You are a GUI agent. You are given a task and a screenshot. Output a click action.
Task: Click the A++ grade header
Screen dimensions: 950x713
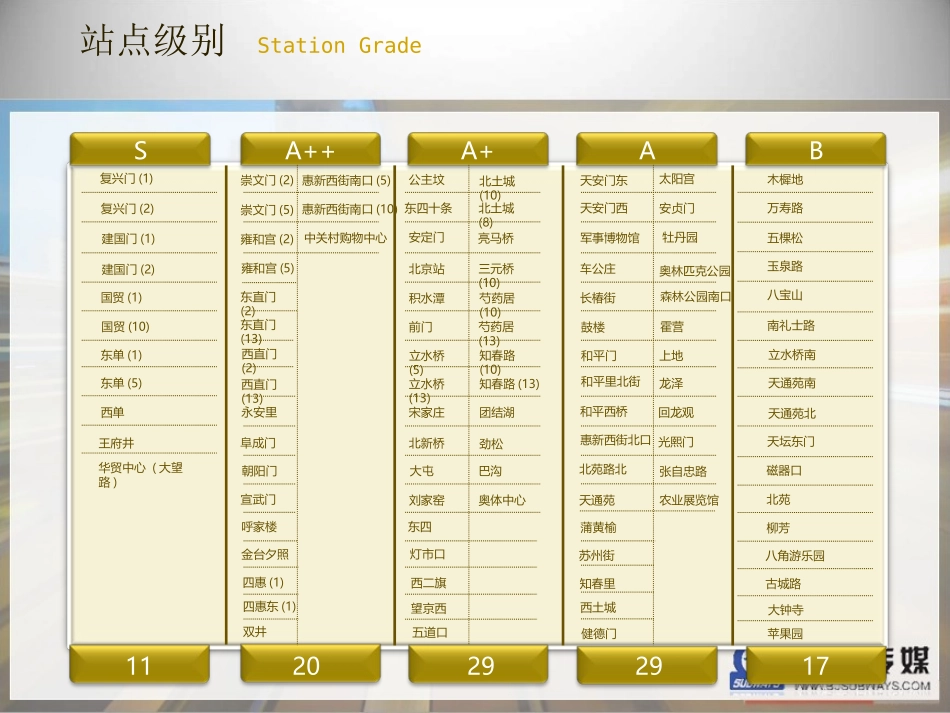point(310,149)
